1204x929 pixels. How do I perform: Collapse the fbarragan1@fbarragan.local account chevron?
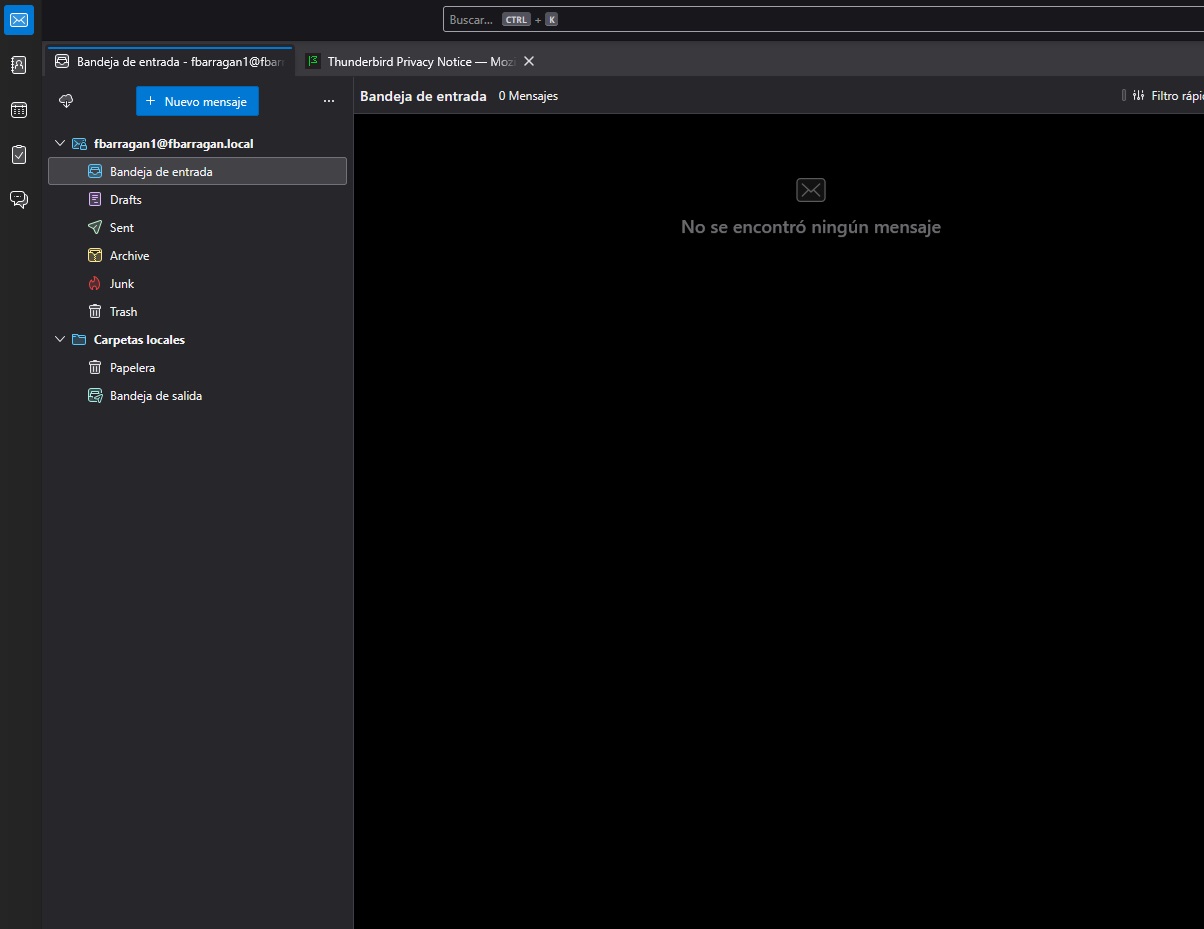coord(59,144)
